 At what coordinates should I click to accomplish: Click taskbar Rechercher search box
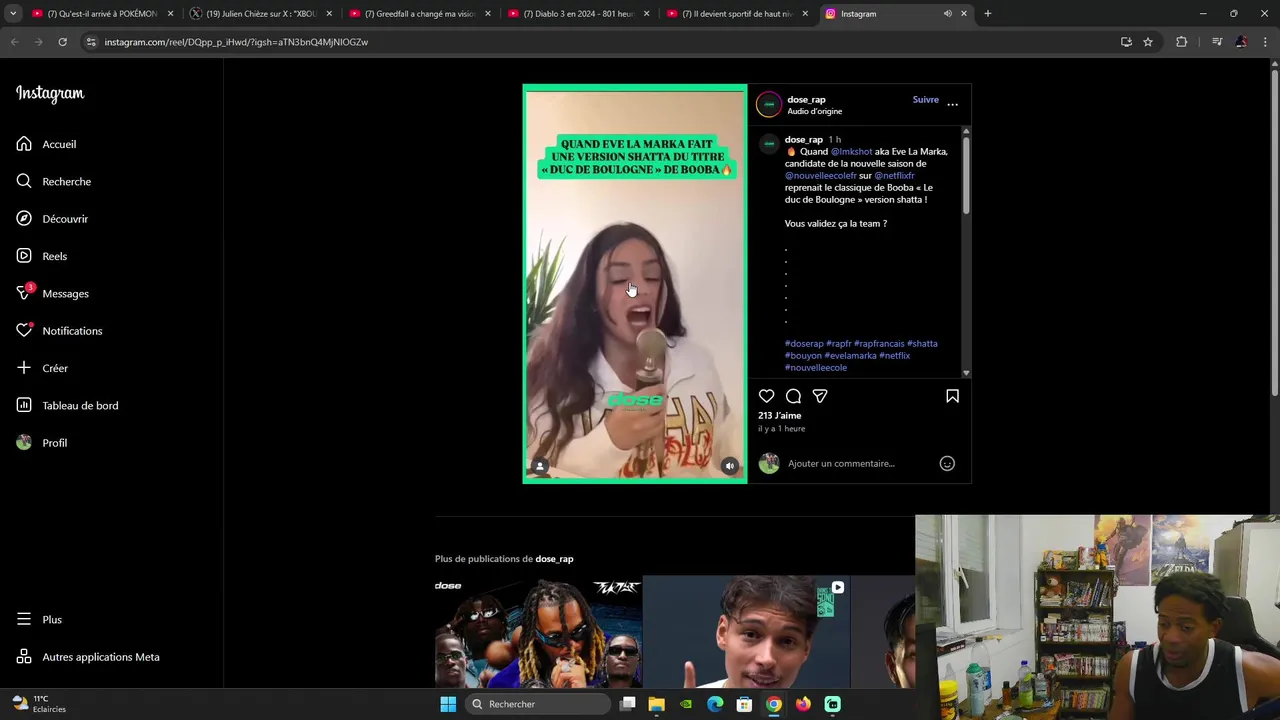(x=538, y=704)
